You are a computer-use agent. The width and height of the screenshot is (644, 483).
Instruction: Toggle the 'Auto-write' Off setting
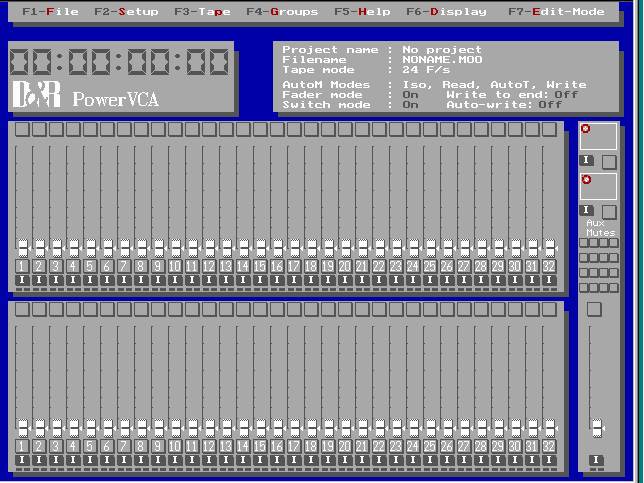click(x=550, y=104)
